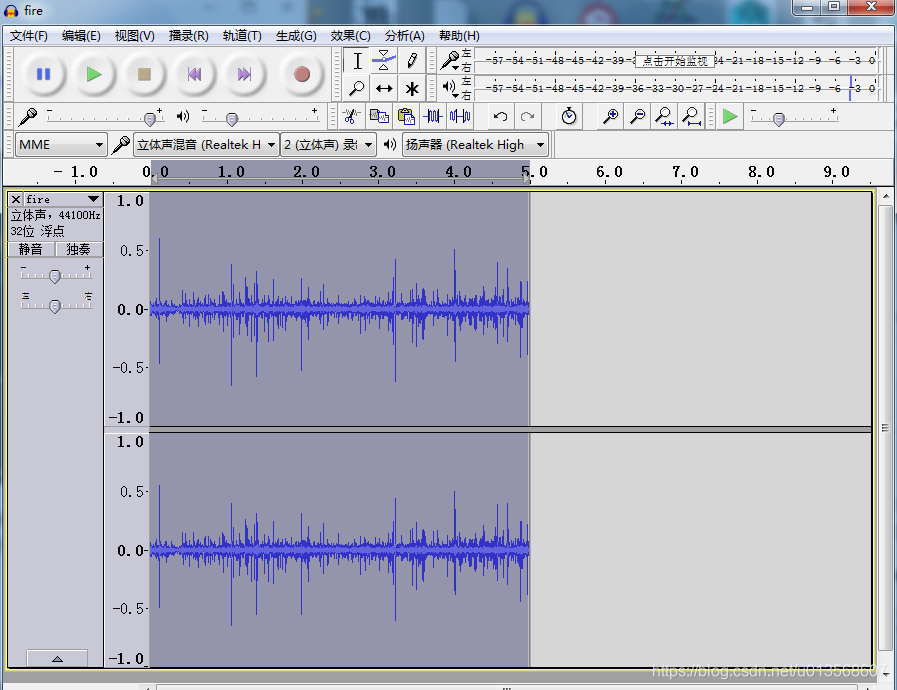The image size is (897, 690).
Task: Select the Time Shift tool
Action: [384, 88]
